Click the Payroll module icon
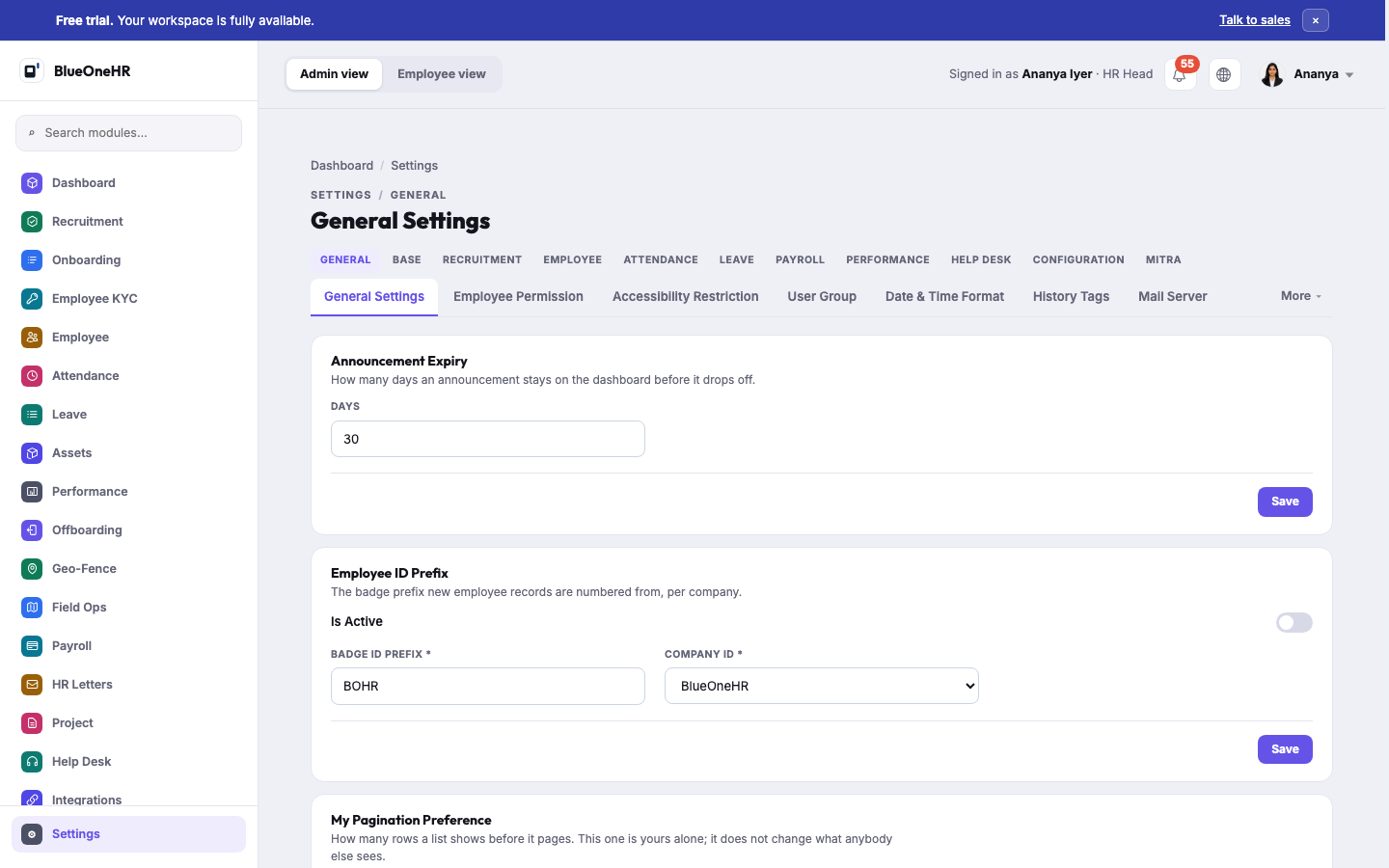Image resolution: width=1389 pixels, height=868 pixels. (32, 646)
